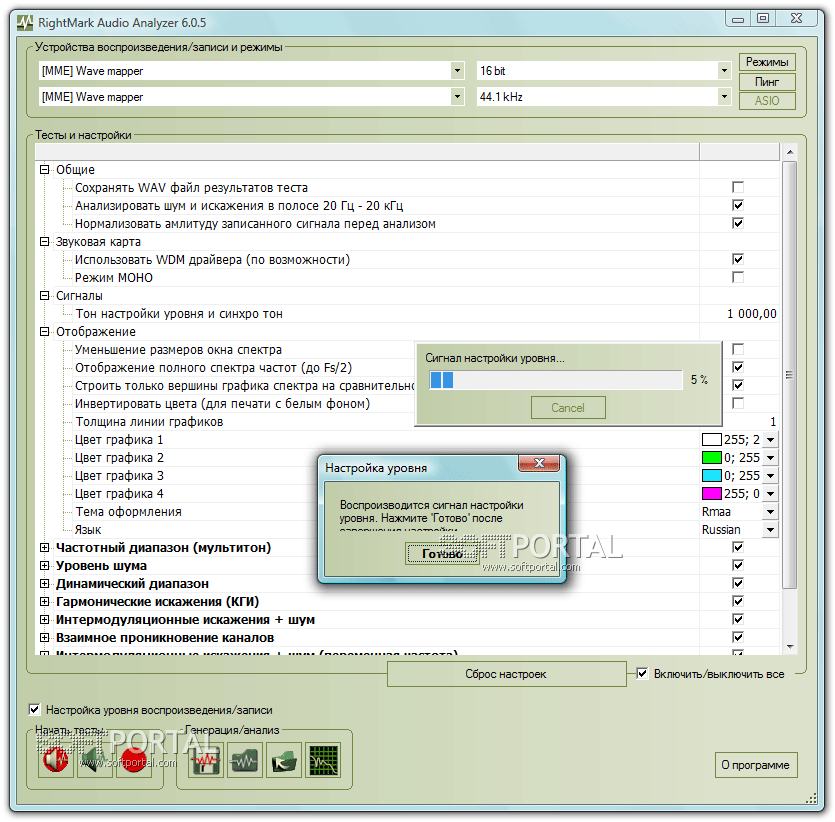Start recording-only test with red circle icon
Screen dimensions: 835x822
tap(134, 760)
